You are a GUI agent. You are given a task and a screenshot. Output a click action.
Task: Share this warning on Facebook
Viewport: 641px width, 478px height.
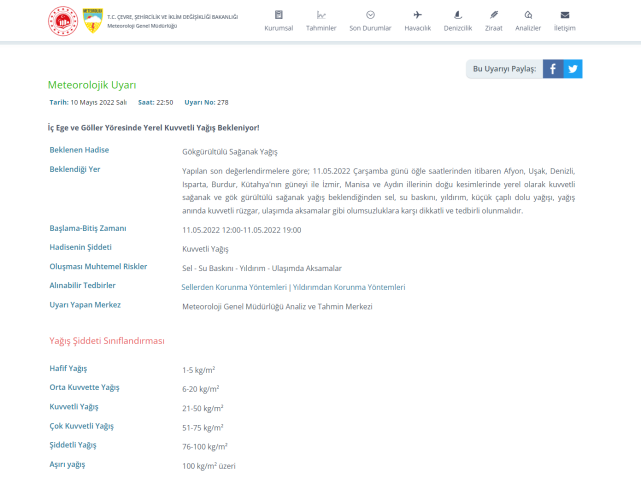click(553, 69)
